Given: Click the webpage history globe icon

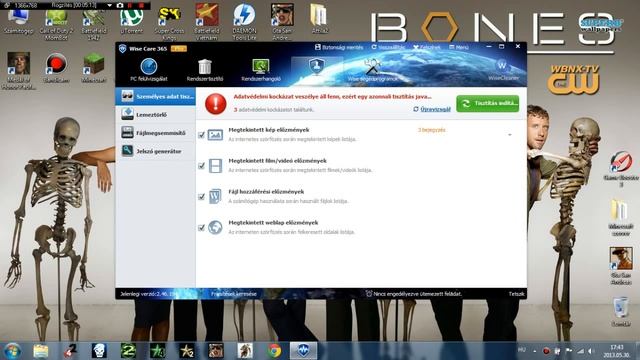Looking at the screenshot, I should 215,227.
